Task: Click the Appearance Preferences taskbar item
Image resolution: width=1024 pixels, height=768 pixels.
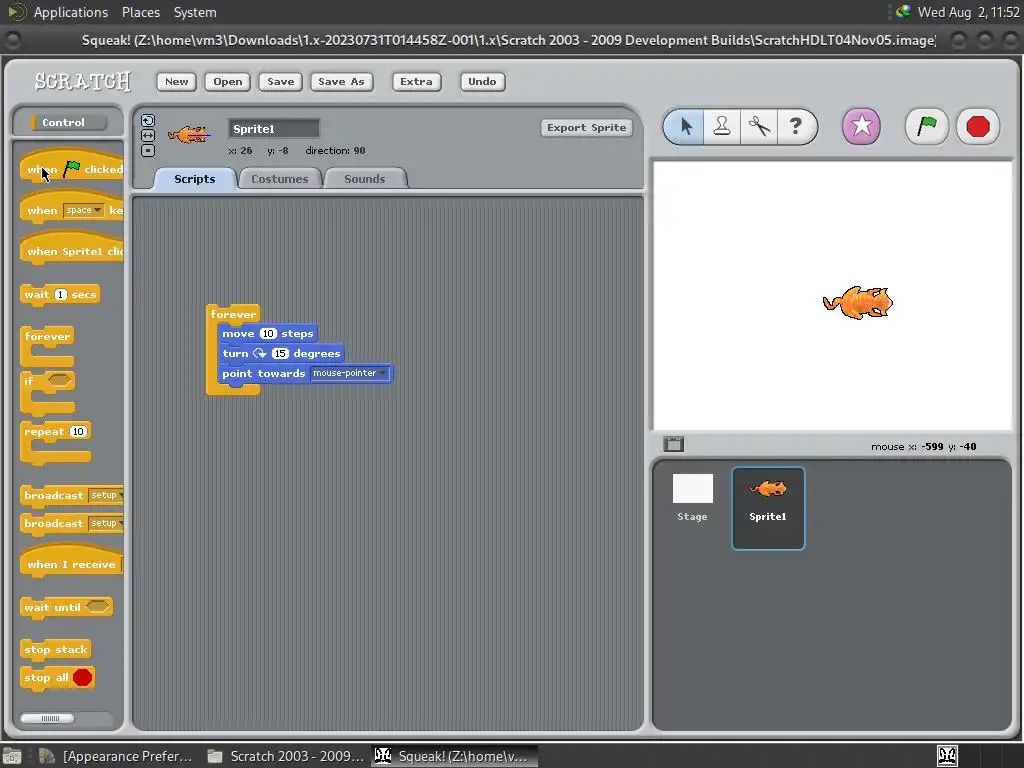Action: (x=116, y=756)
